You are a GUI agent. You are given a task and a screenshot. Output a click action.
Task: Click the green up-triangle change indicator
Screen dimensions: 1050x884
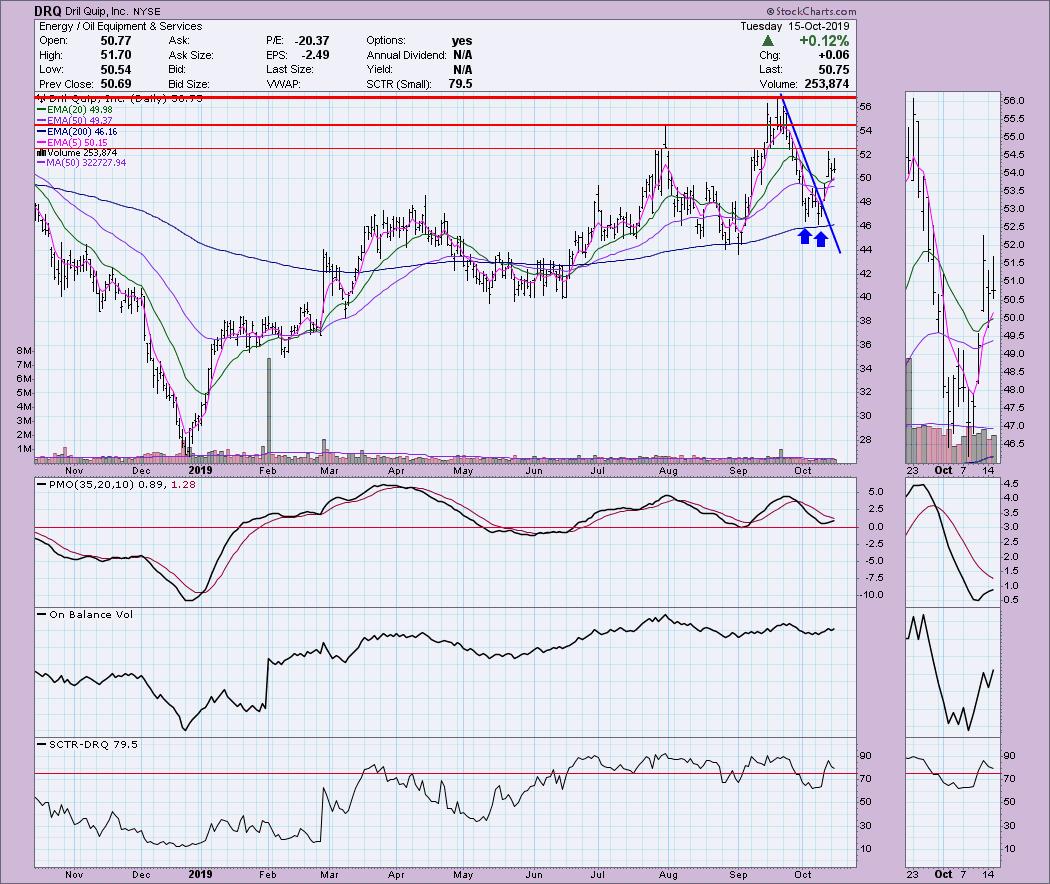768,41
